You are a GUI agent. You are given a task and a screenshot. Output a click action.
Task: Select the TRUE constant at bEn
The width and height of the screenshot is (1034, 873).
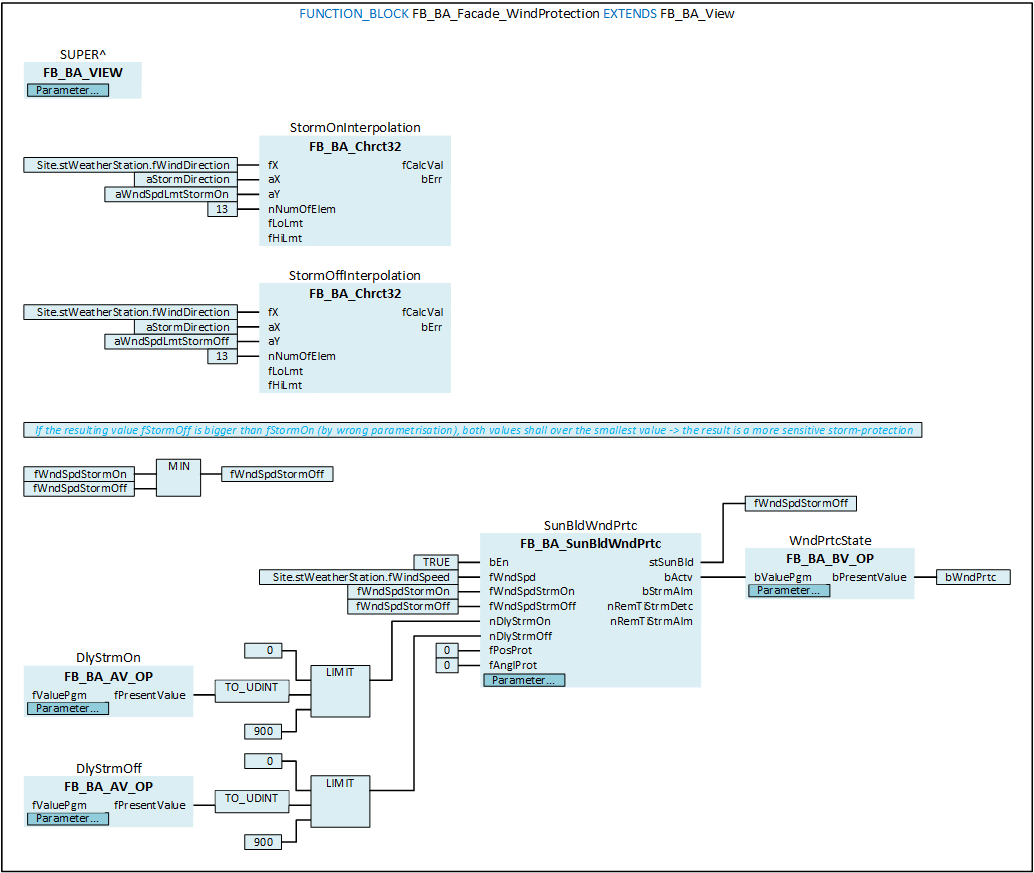pyautogui.click(x=436, y=562)
